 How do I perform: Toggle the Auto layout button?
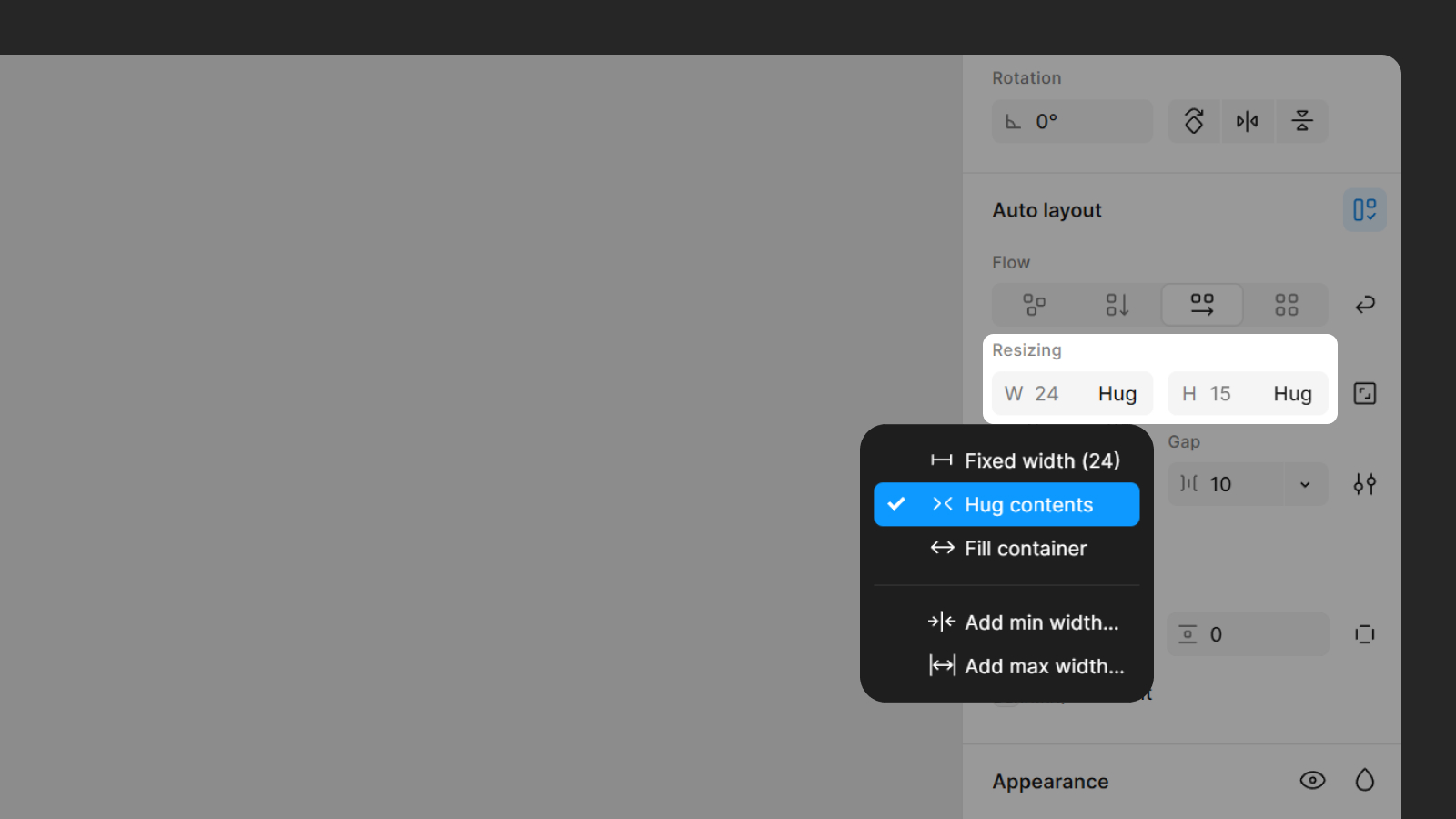pos(1364,209)
